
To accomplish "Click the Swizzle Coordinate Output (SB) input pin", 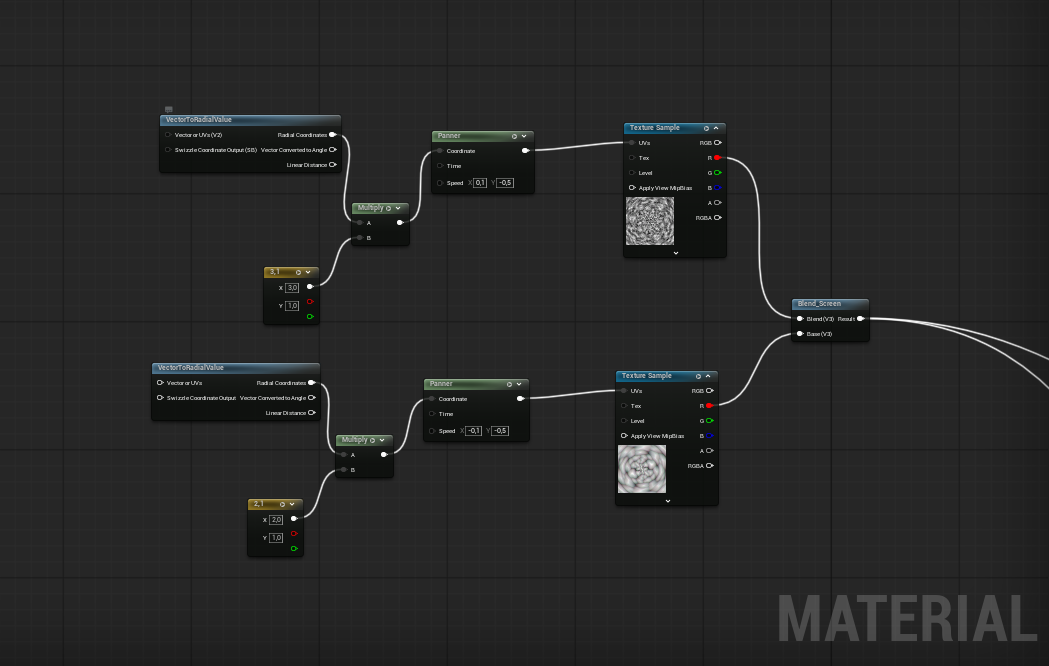I will (168, 150).
